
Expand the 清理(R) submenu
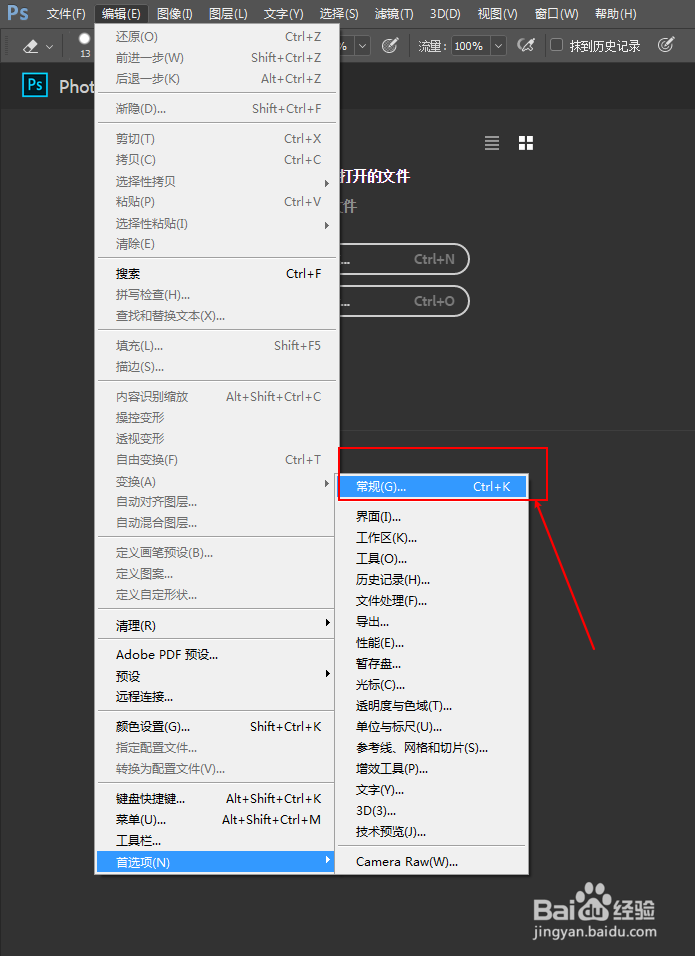[216, 625]
